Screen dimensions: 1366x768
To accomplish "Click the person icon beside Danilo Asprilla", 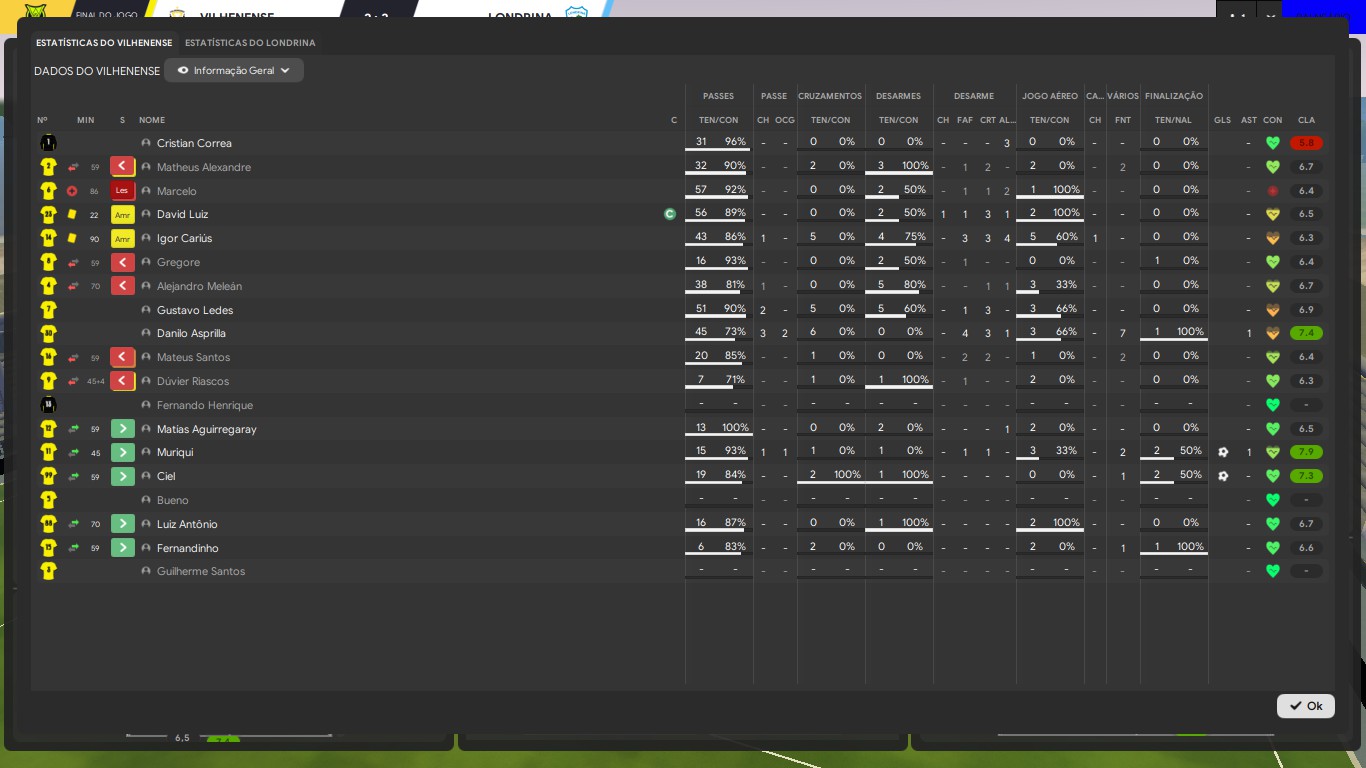I will pos(146,334).
